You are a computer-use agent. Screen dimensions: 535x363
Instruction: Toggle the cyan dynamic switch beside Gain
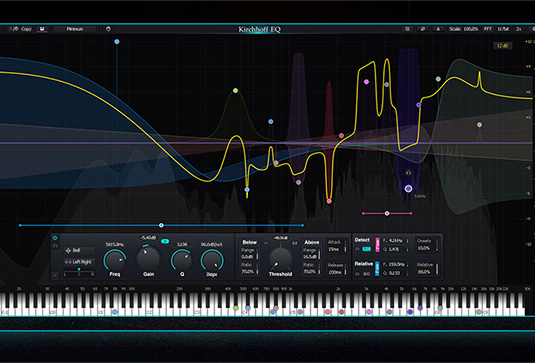pos(165,242)
